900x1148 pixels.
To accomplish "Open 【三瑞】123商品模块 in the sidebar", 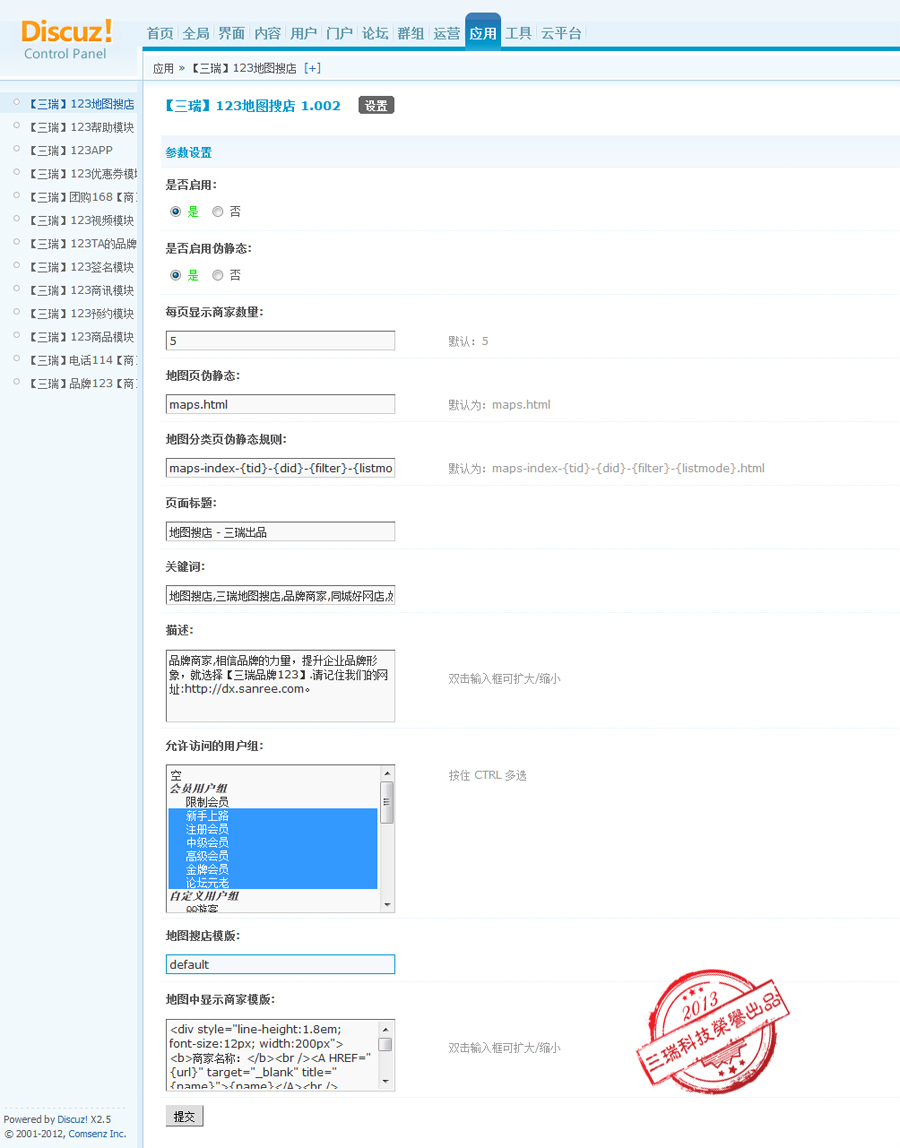I will click(81, 337).
